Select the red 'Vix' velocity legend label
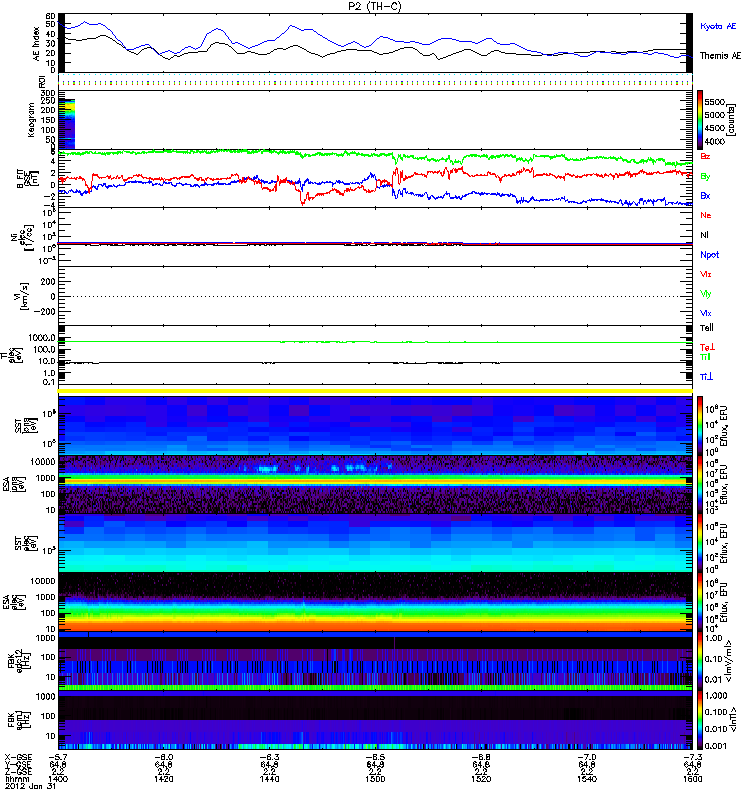This screenshot has width=750, height=800. tap(706, 274)
